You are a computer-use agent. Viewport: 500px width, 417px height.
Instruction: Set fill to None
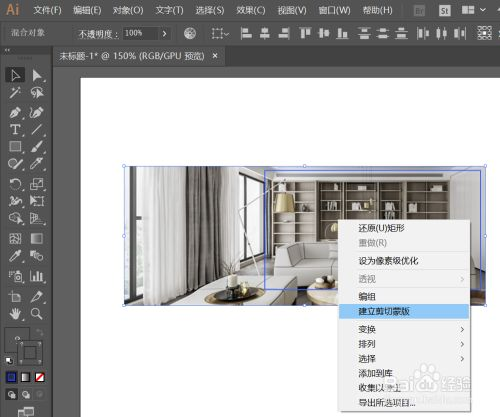click(x=40, y=377)
